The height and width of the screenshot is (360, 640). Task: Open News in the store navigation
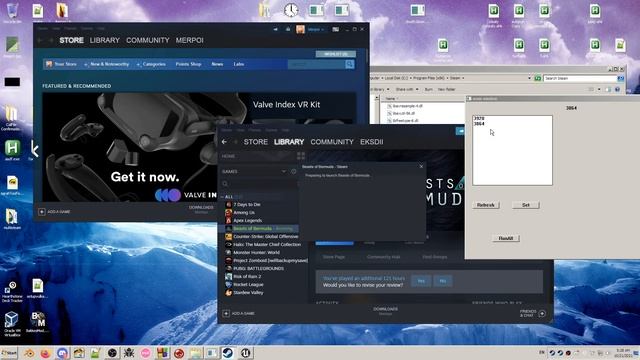pyautogui.click(x=217, y=64)
